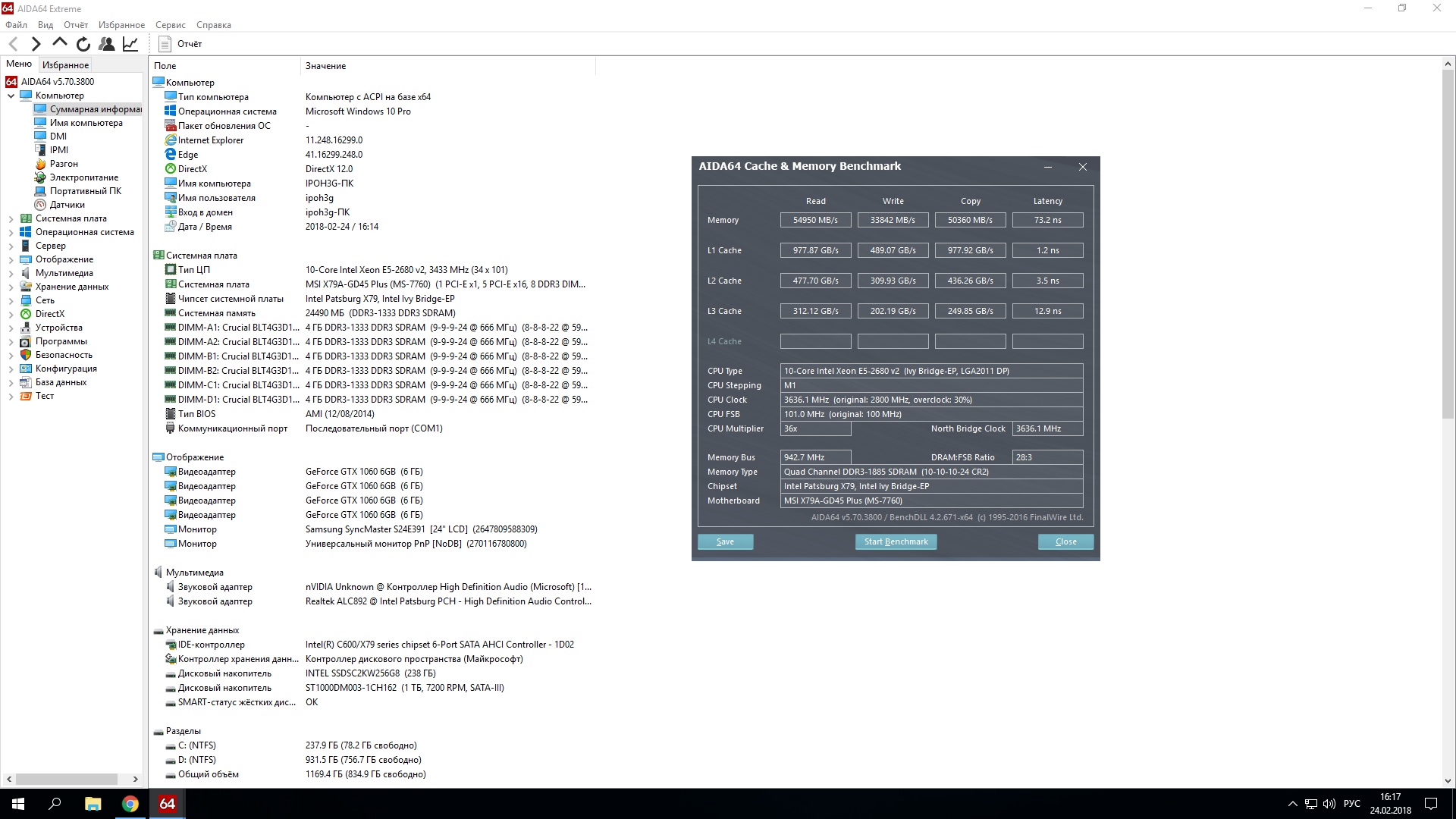Open the users icon in the toolbar
The width and height of the screenshot is (1456, 819).
(x=107, y=44)
